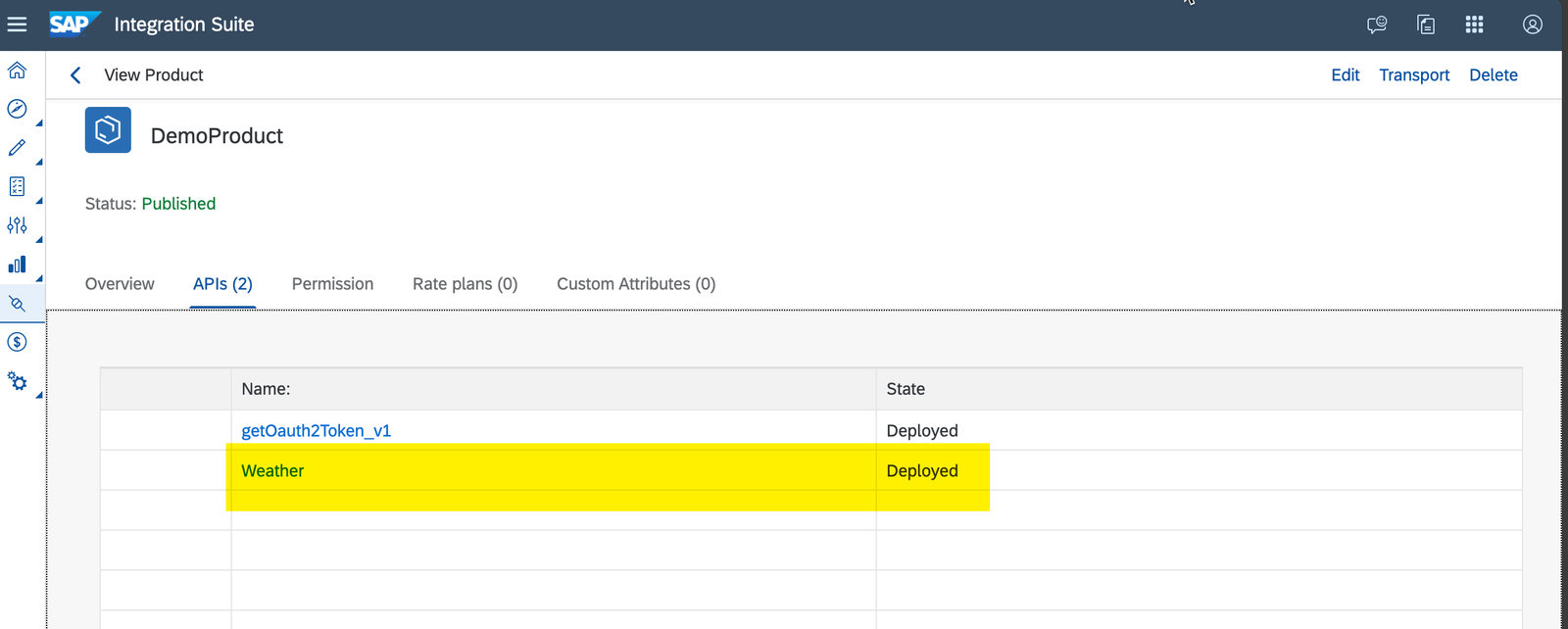The height and width of the screenshot is (629, 1568).
Task: Click the Edit button
Action: pos(1345,75)
